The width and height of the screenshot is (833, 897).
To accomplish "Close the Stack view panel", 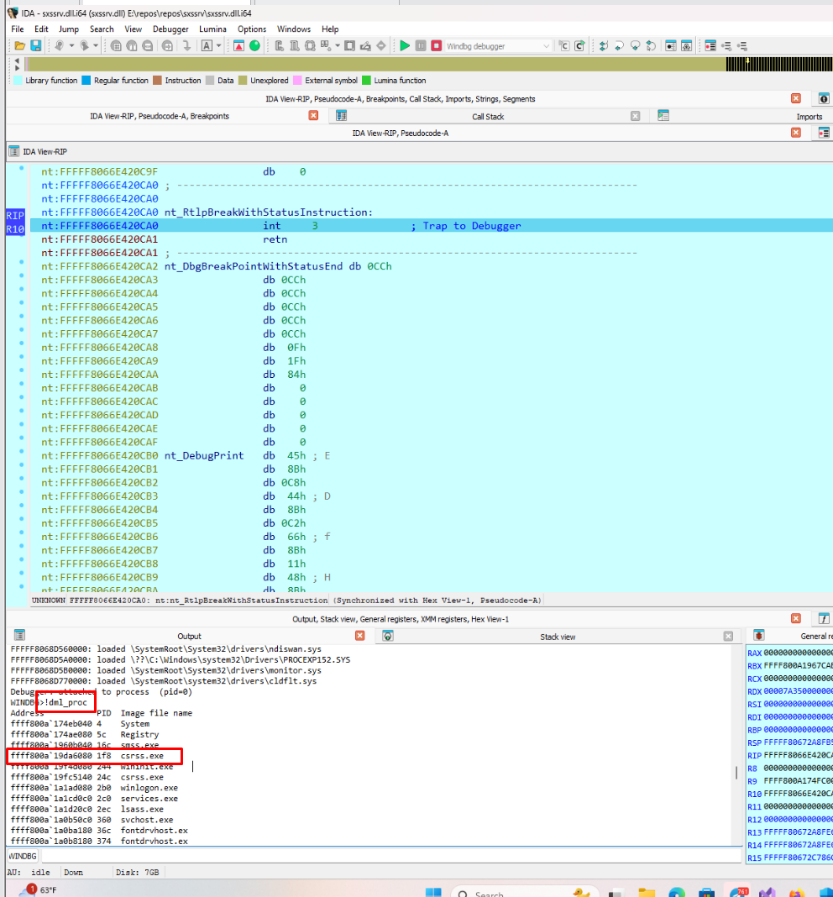I will (728, 636).
